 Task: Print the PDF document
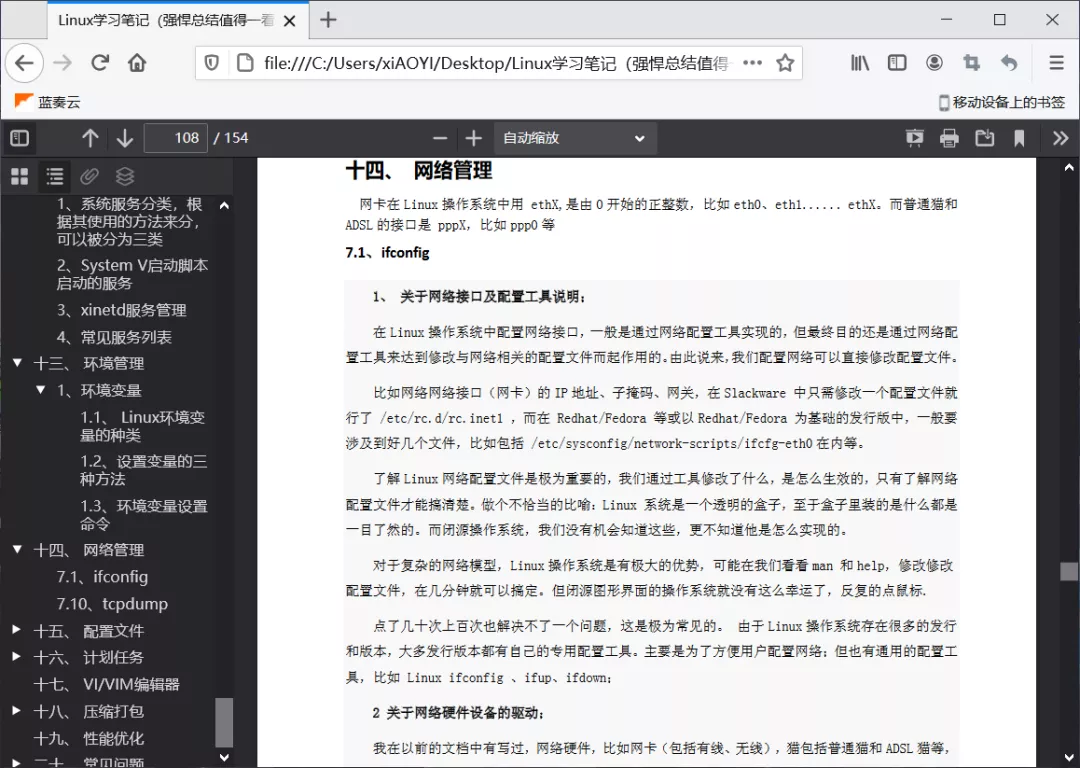click(949, 138)
